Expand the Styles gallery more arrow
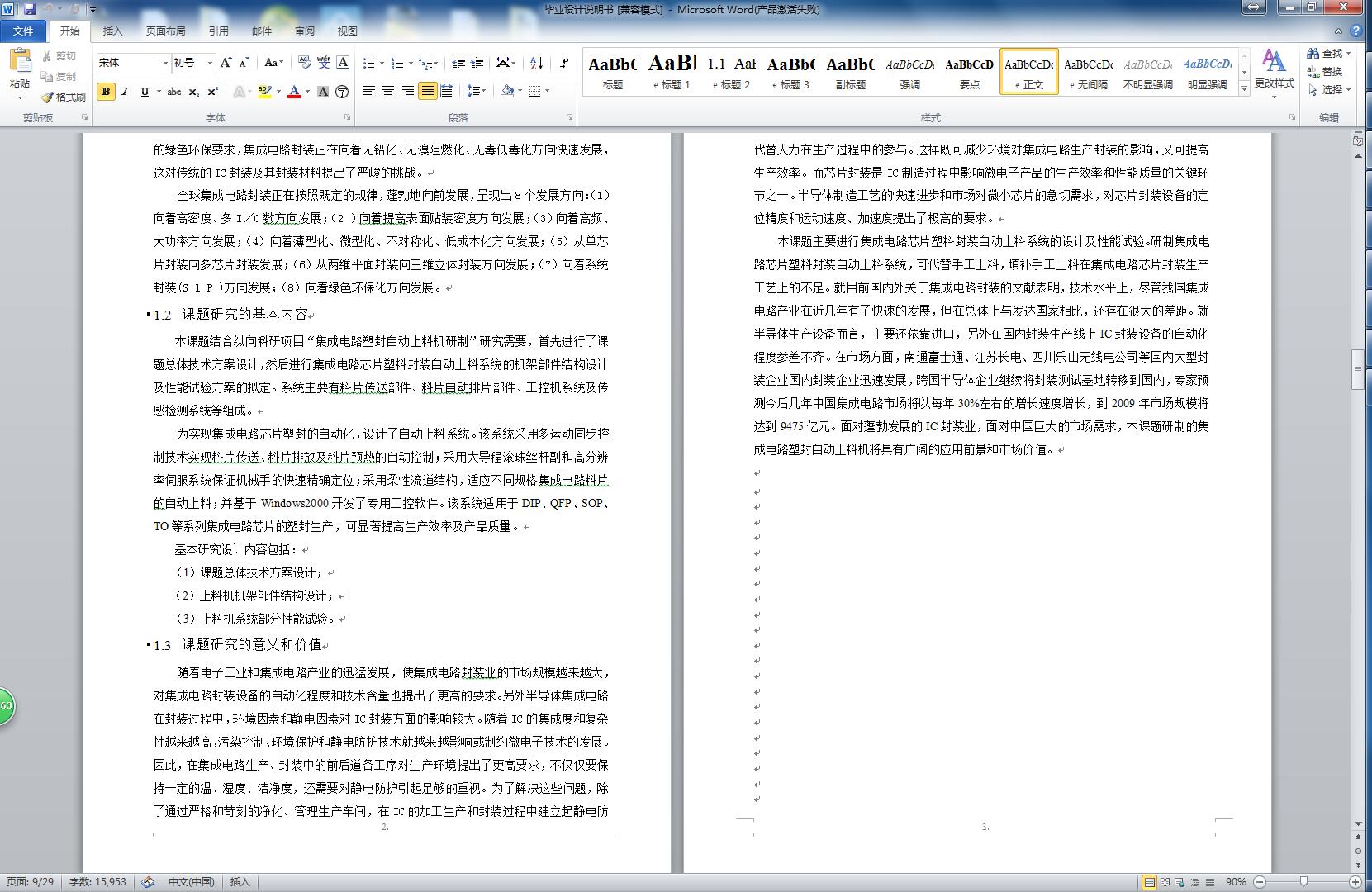This screenshot has height=892, width=1372. [x=1244, y=89]
